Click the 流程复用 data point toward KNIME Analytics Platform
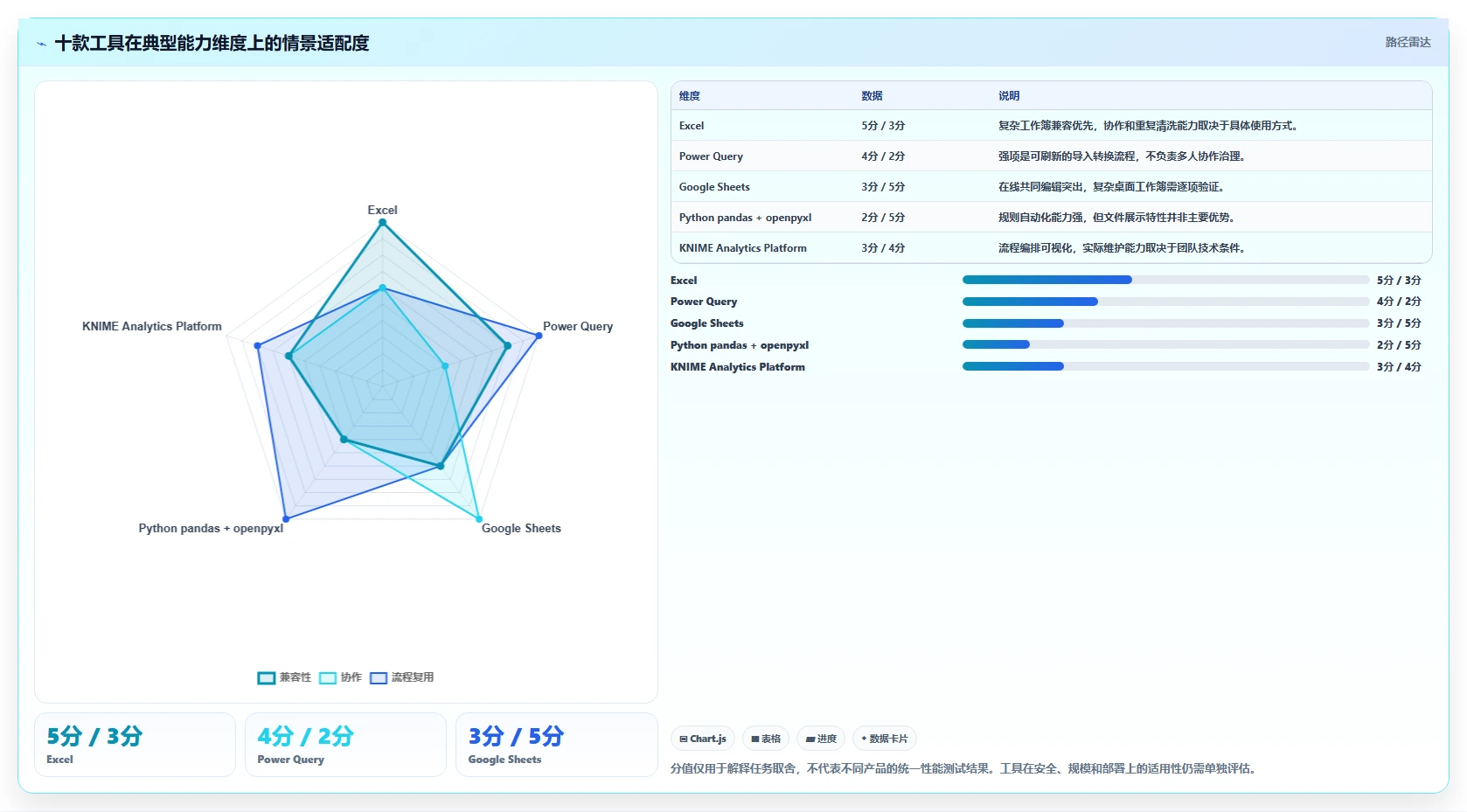 click(257, 346)
